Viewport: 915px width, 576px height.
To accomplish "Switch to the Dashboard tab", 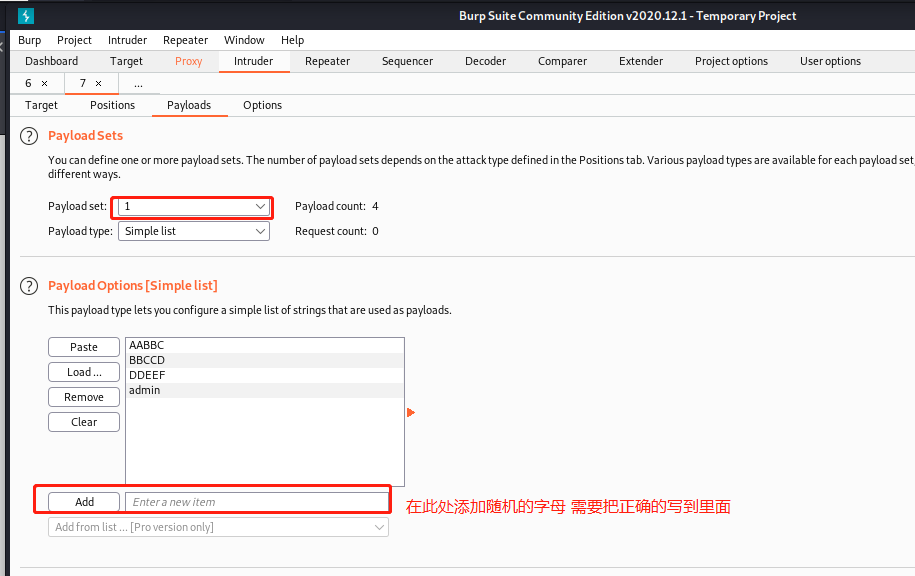I will (x=51, y=61).
